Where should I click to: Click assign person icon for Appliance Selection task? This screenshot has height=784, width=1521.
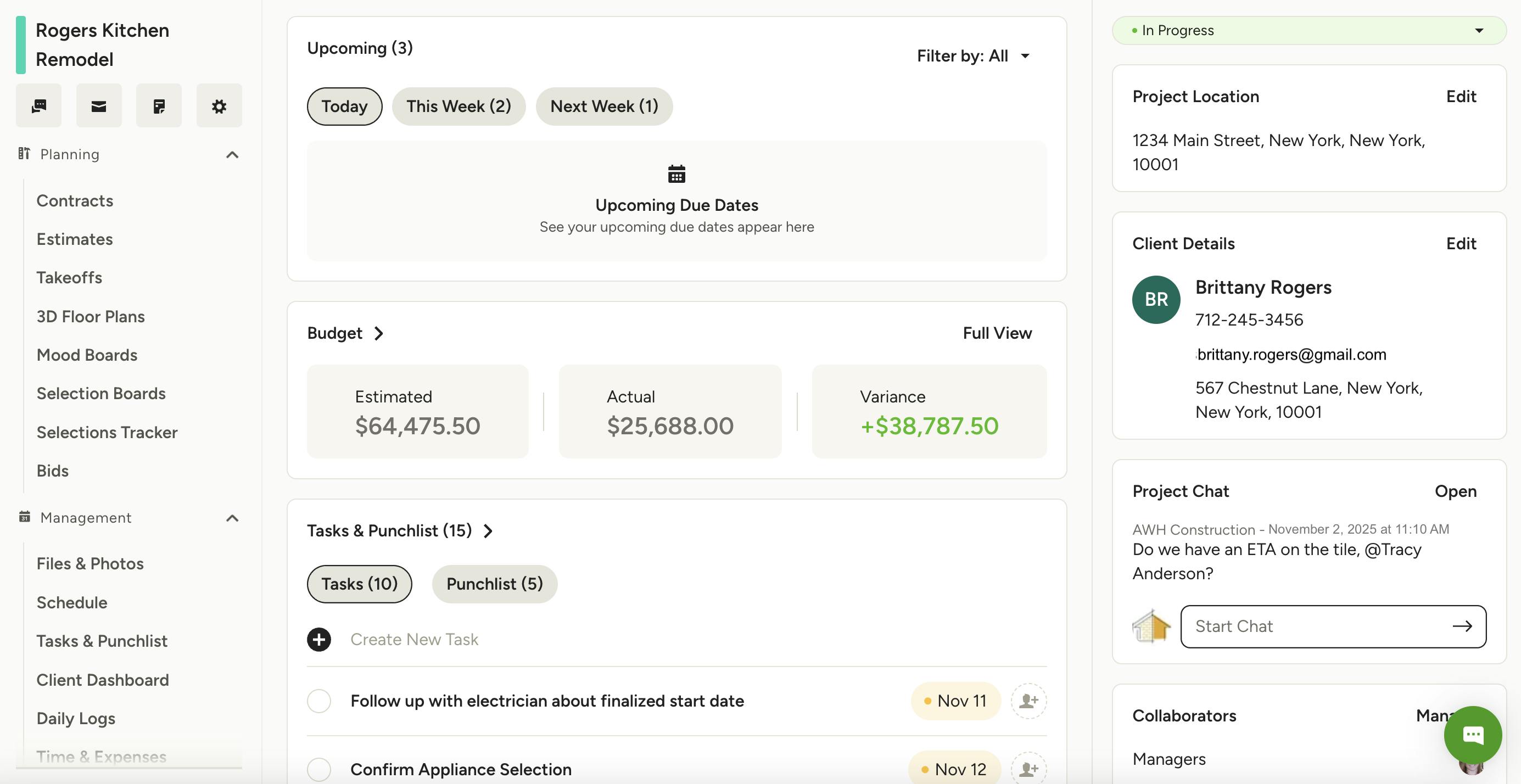tap(1028, 769)
